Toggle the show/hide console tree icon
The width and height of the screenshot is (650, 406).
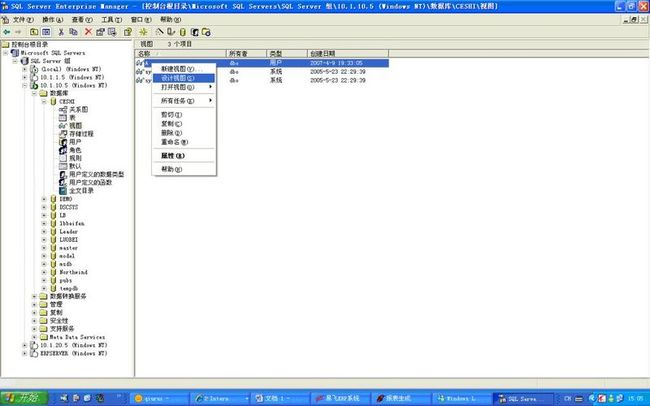point(46,32)
